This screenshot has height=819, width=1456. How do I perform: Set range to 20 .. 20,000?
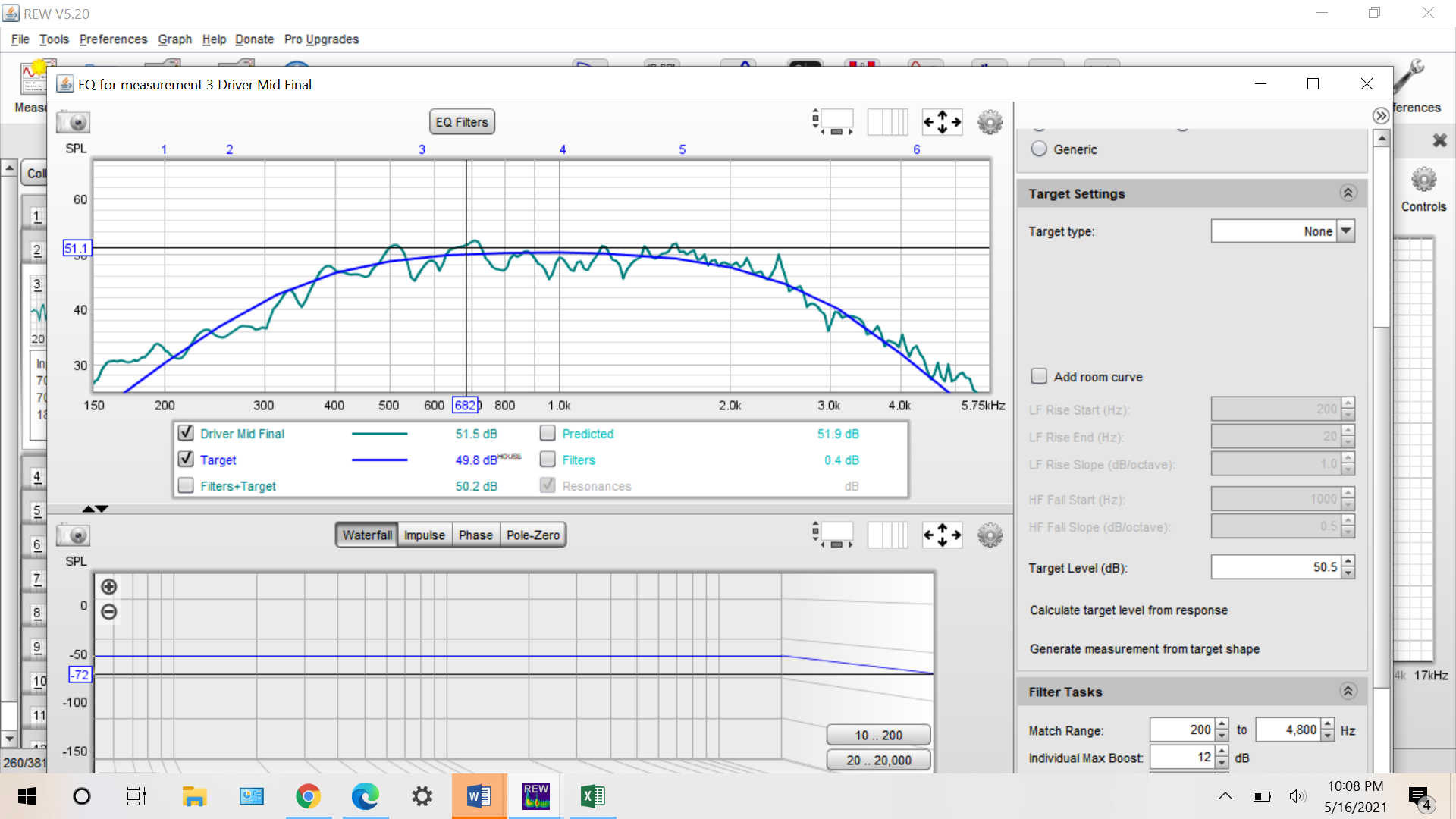tap(878, 760)
